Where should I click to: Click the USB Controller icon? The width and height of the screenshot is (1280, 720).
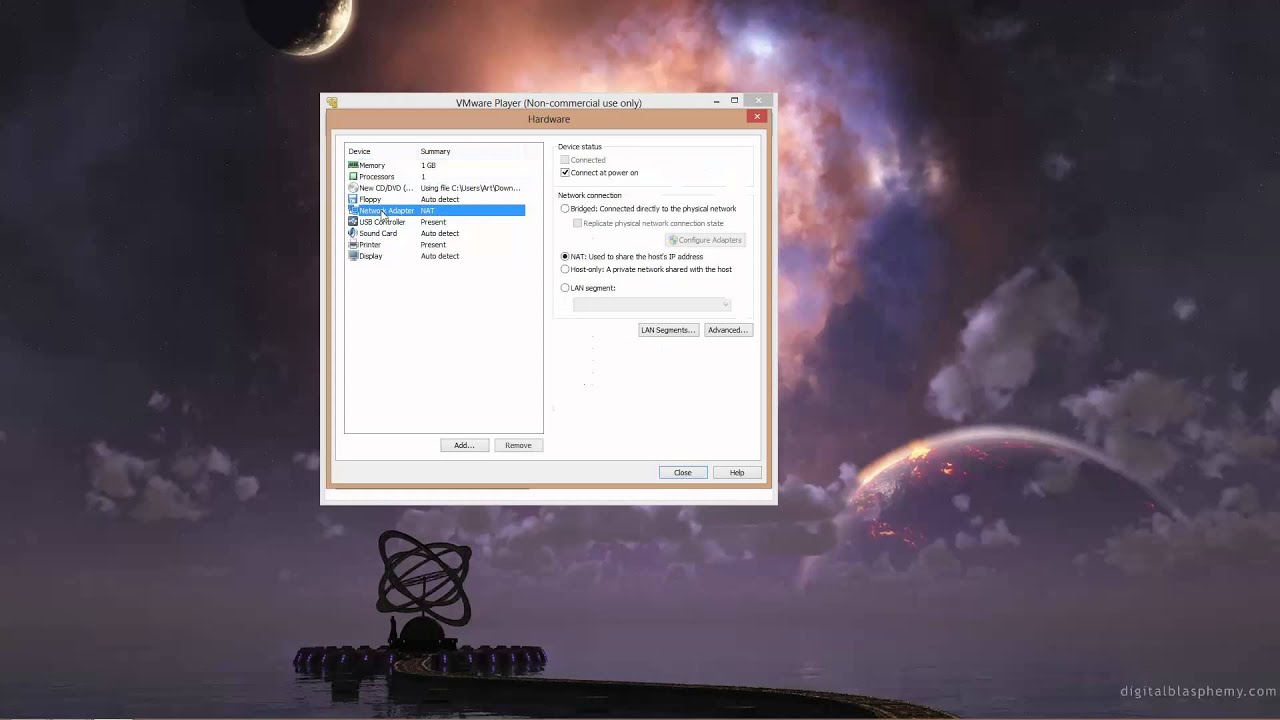[x=353, y=222]
